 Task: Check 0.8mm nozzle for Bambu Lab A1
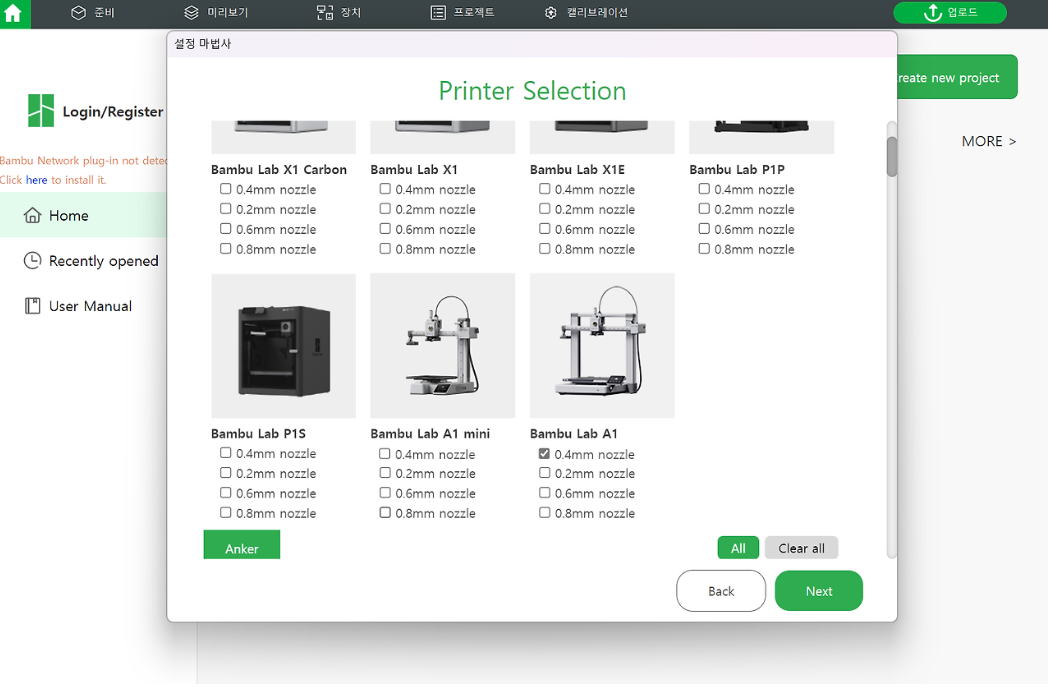click(x=544, y=513)
